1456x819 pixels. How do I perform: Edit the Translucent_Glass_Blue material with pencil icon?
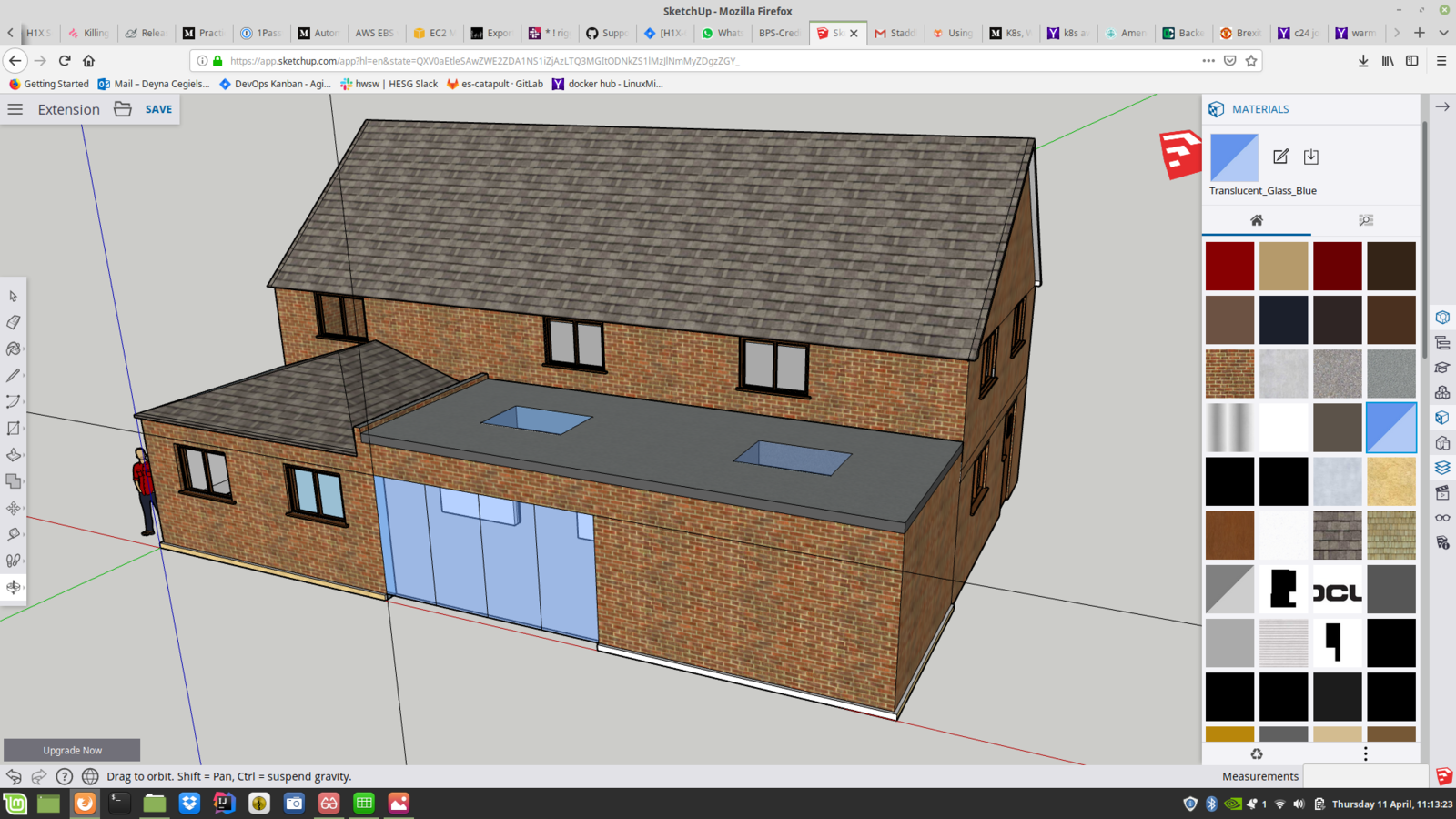click(x=1280, y=157)
